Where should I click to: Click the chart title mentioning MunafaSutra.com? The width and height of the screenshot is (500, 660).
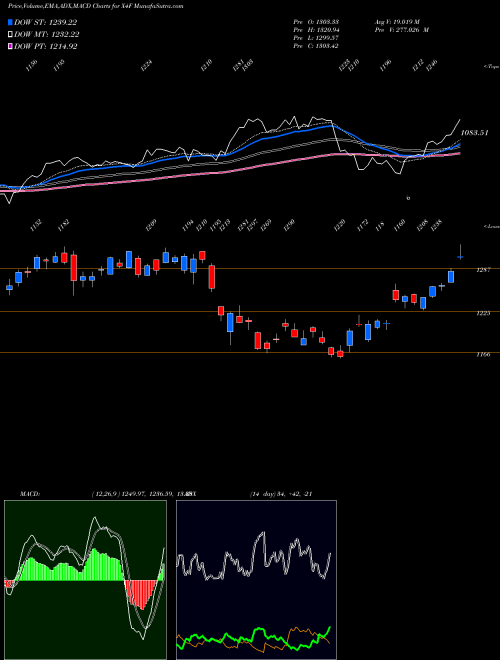96,7
